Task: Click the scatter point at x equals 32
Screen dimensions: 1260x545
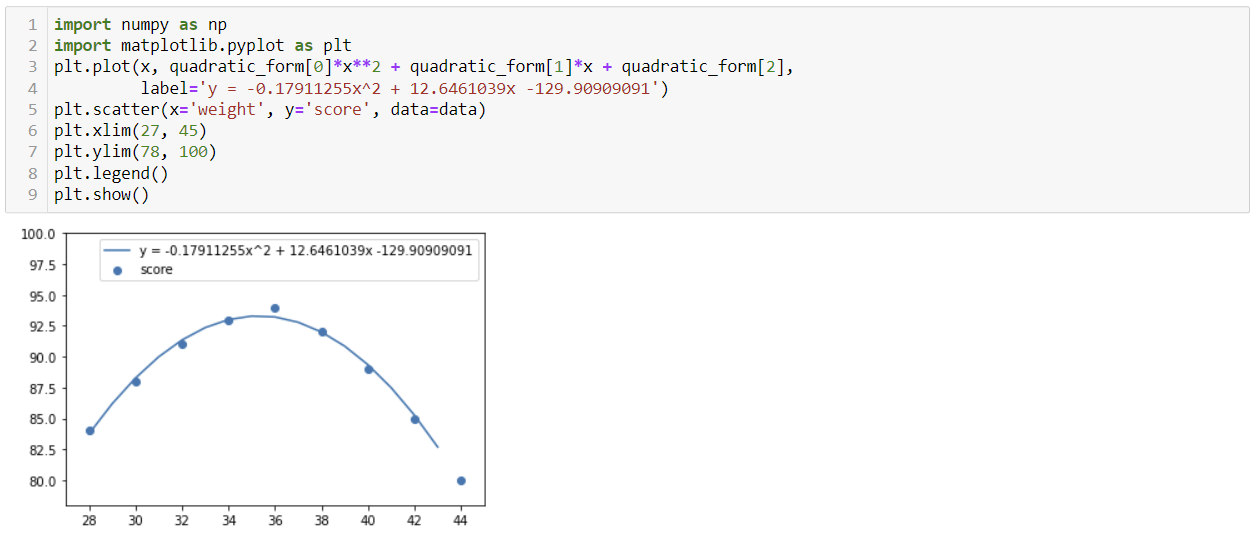Action: pos(182,344)
